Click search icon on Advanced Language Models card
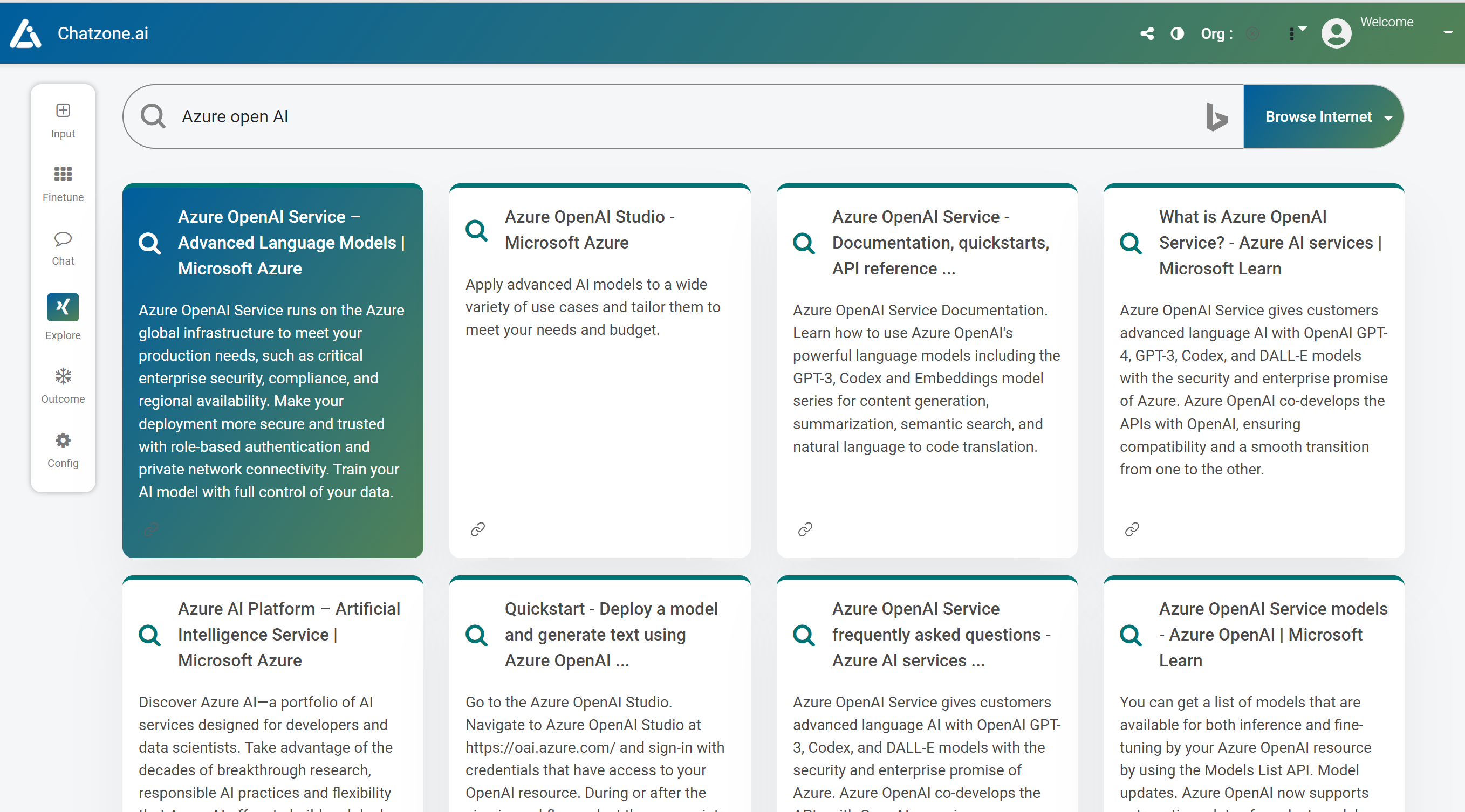 tap(149, 243)
